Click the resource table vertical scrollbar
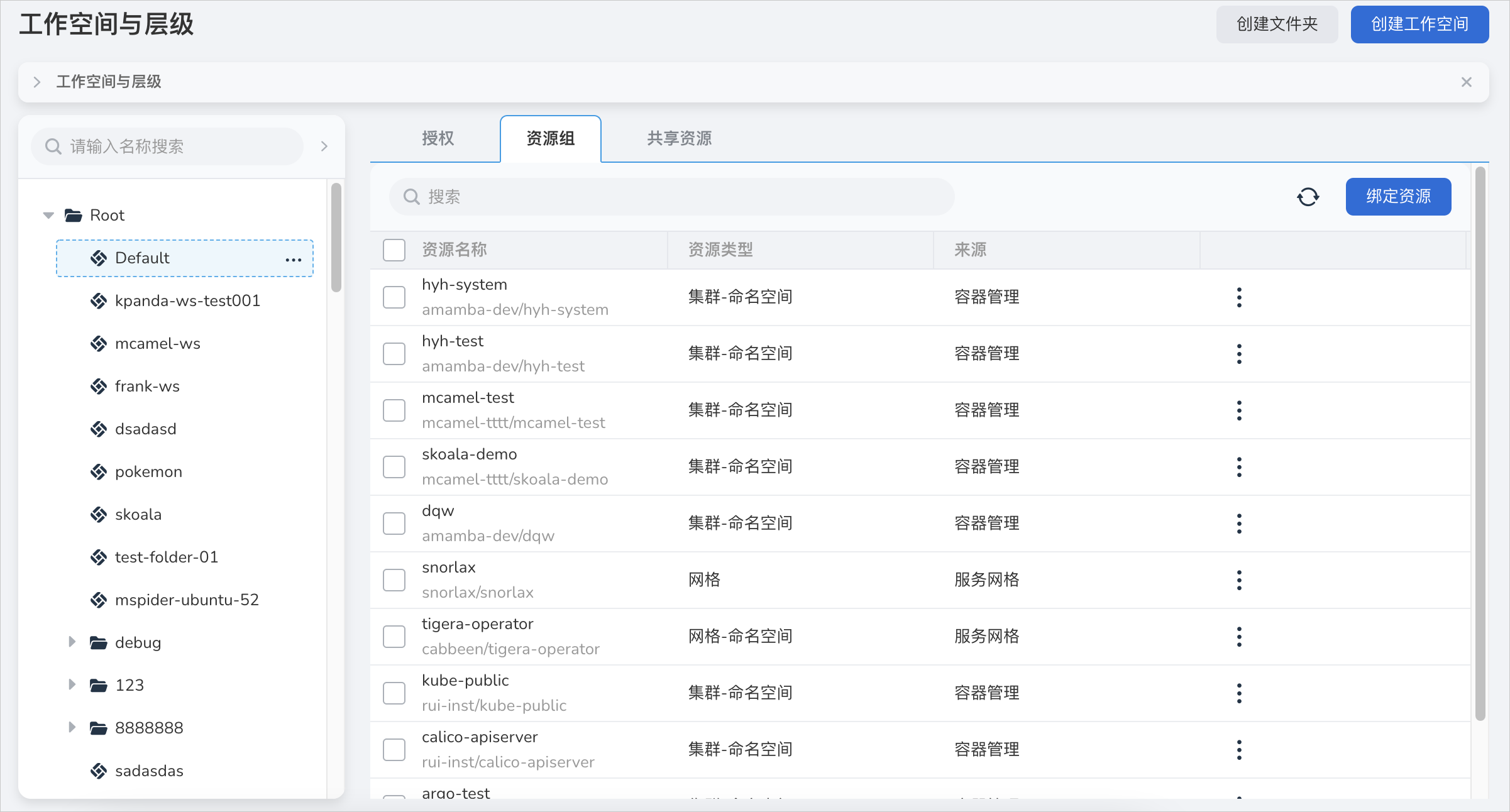1510x812 pixels. click(1480, 443)
